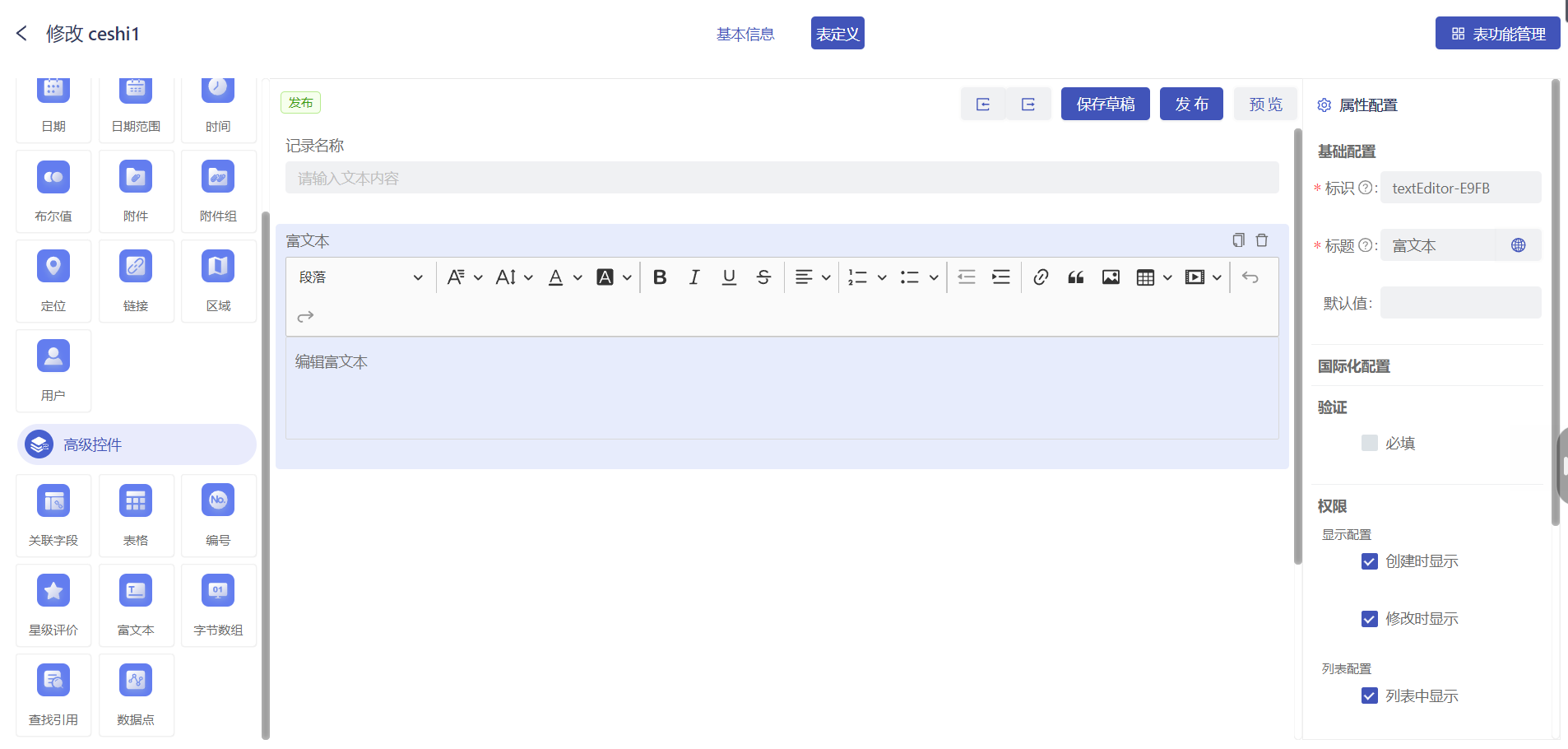Open the font background color dropdown
Image resolution: width=1568 pixels, height=749 pixels.
click(614, 277)
